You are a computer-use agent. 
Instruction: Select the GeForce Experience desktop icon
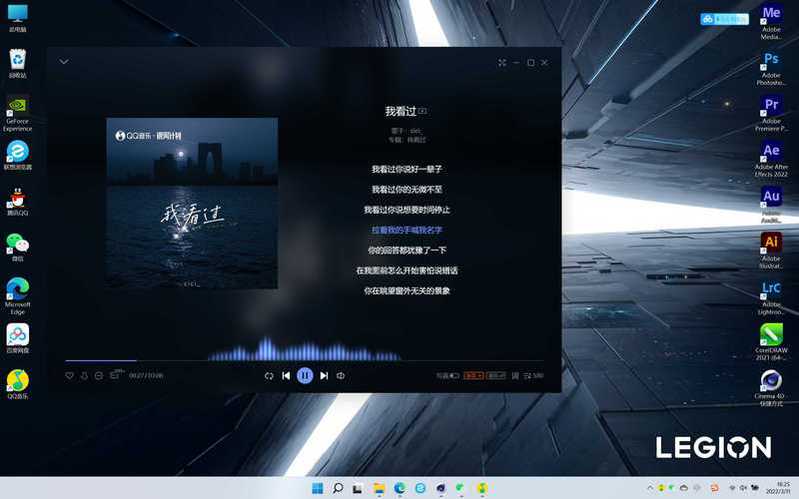point(17,113)
